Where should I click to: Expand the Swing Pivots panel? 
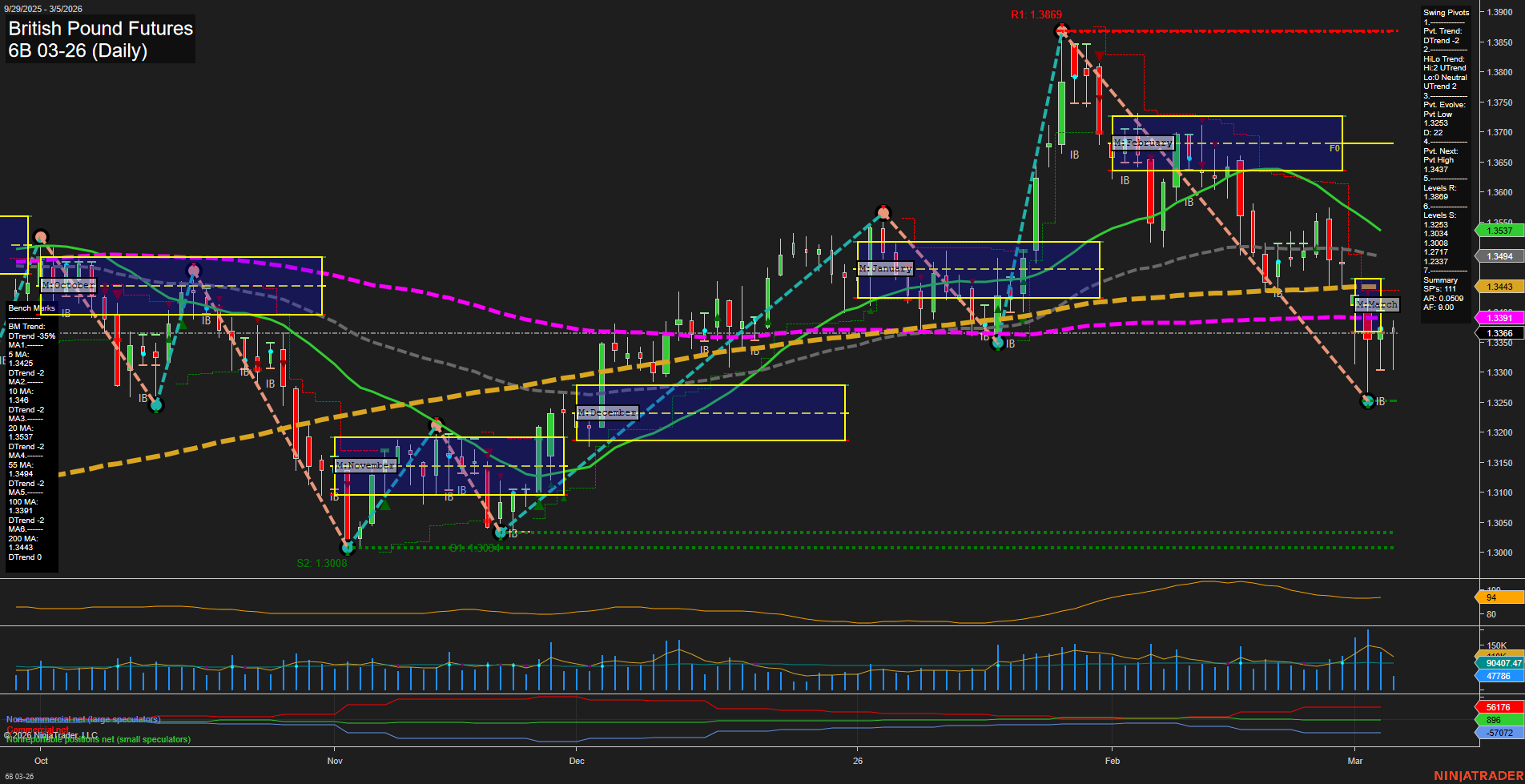pos(1447,12)
